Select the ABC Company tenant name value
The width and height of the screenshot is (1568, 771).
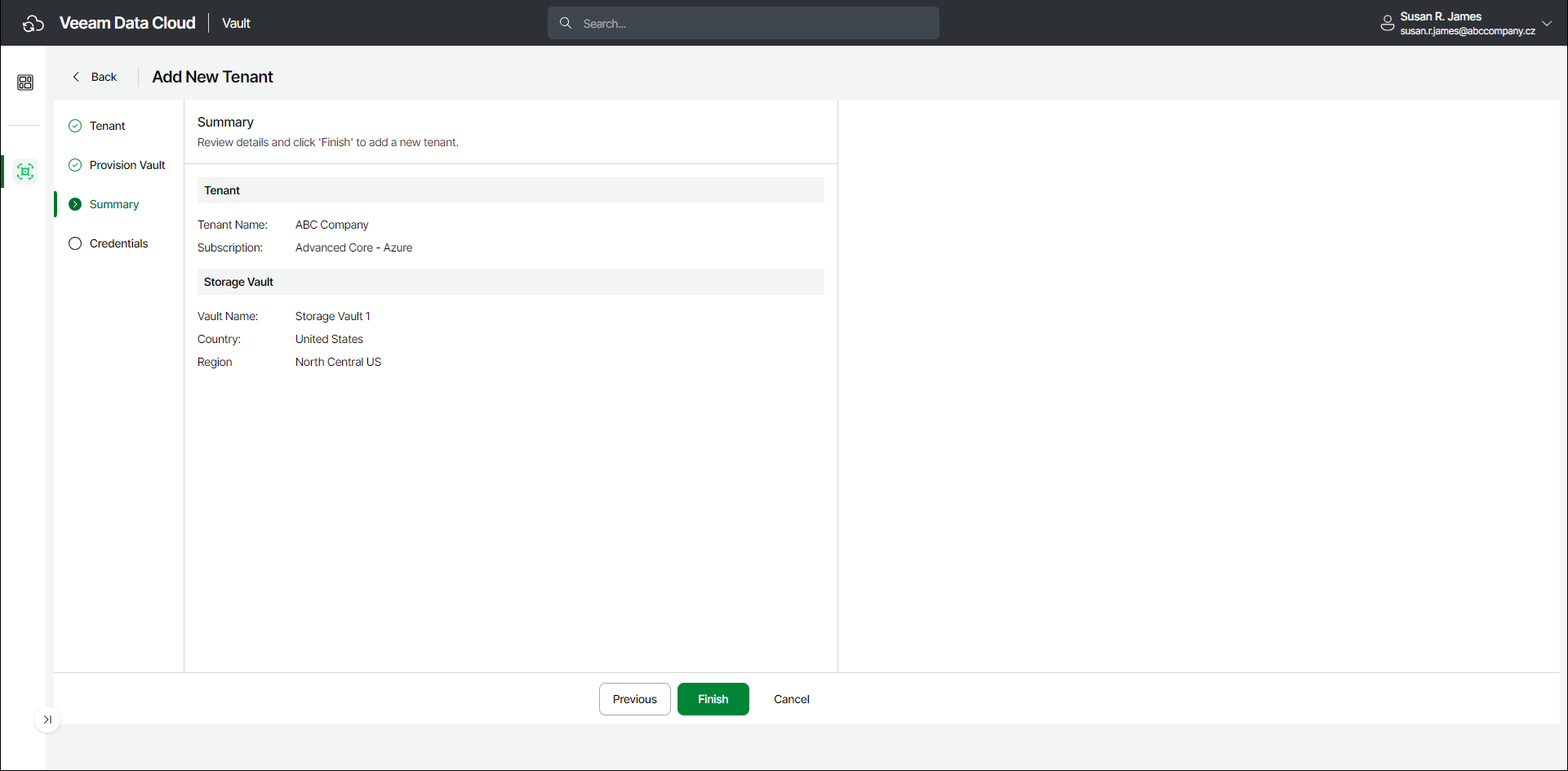click(331, 225)
